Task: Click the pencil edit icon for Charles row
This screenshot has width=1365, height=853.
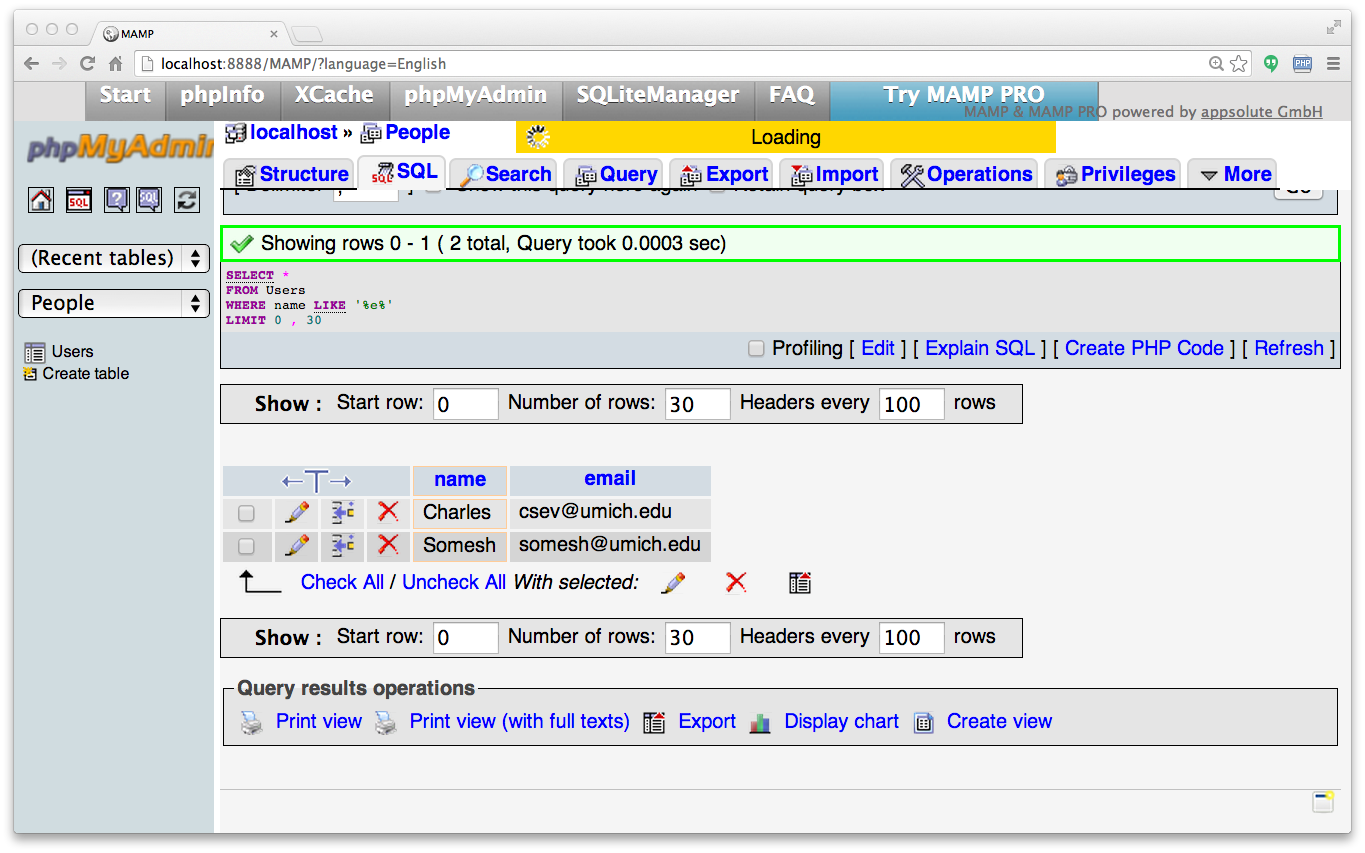Action: (297, 513)
